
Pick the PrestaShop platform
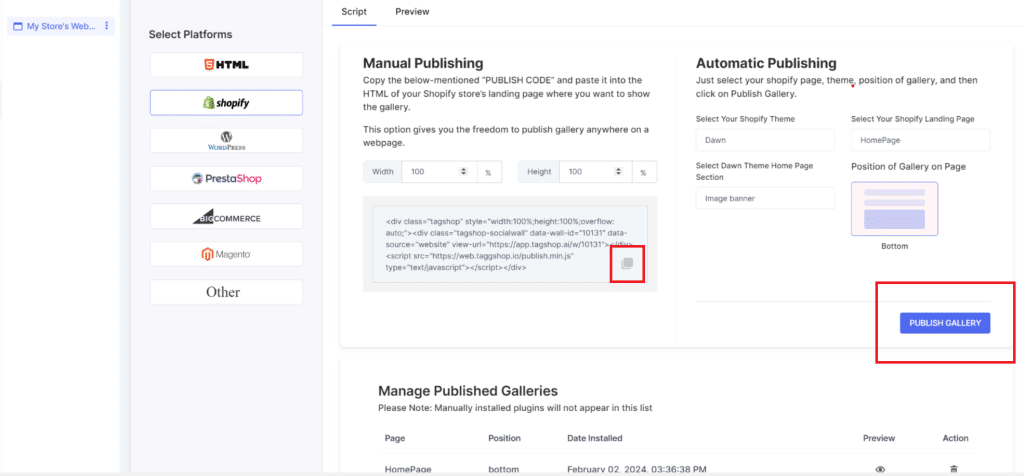click(226, 179)
